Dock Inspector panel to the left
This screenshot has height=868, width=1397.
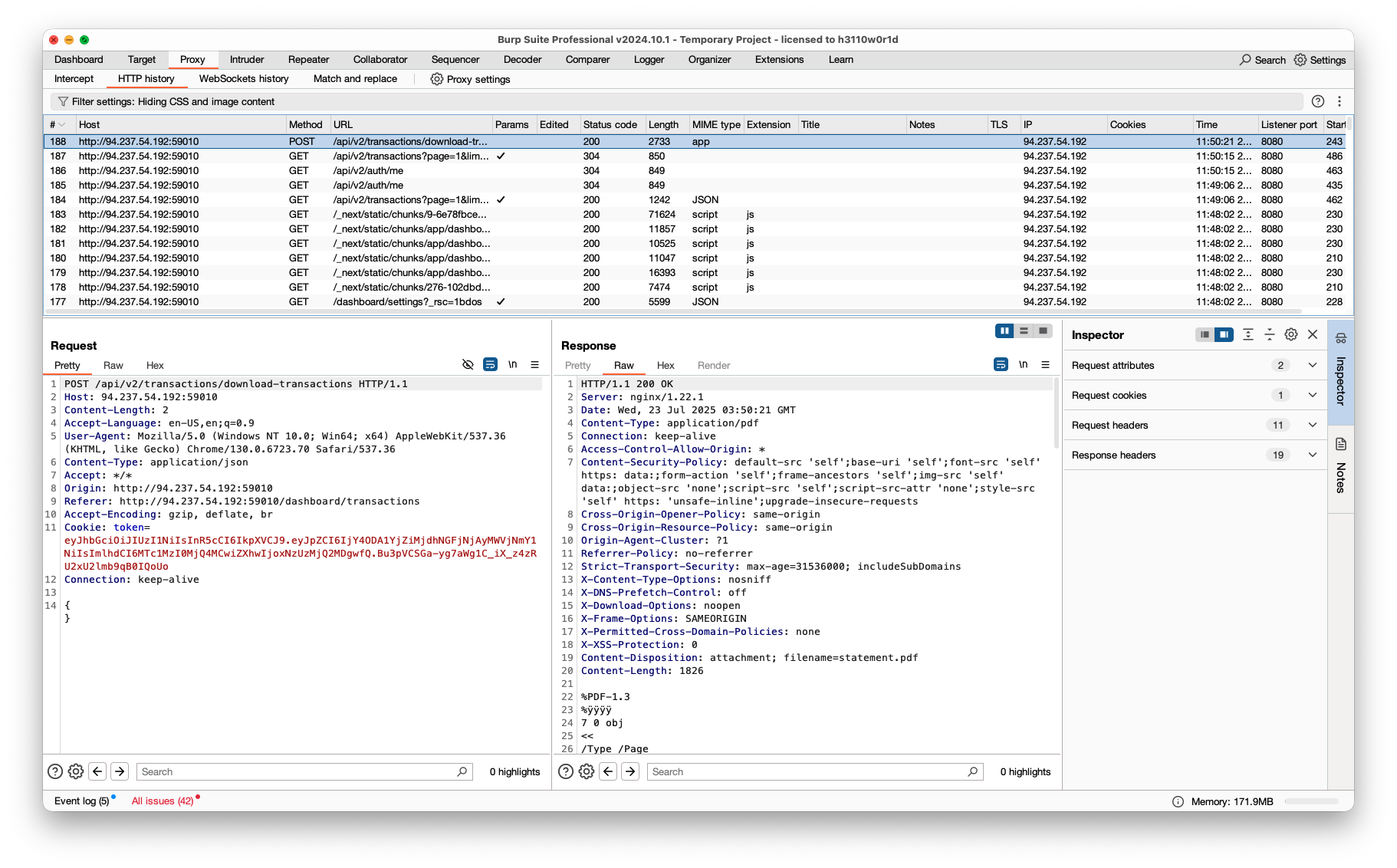(1205, 334)
